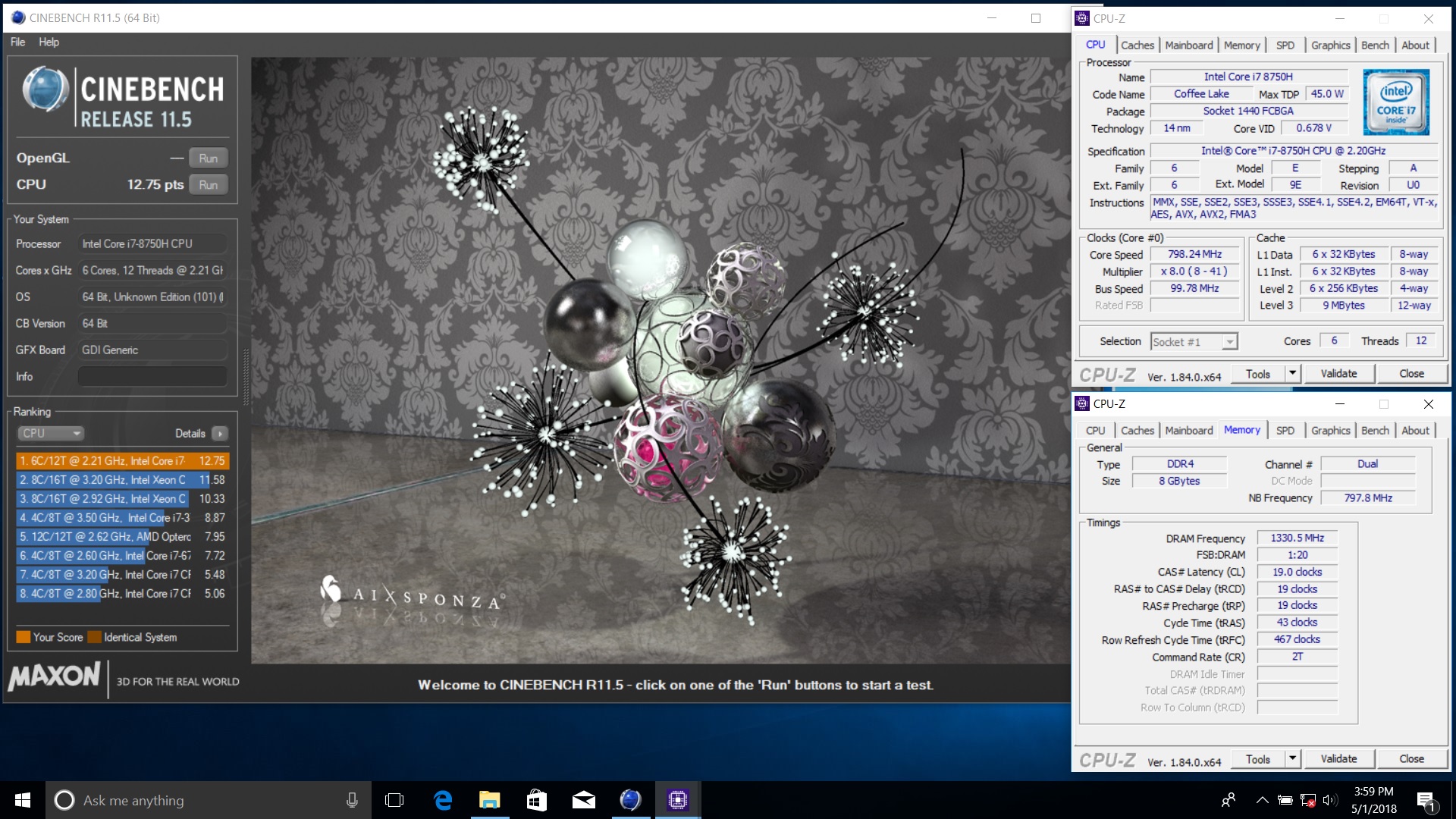Select ranking entry 1 with score 12.75
This screenshot has width=1456, height=819.
tap(122, 461)
